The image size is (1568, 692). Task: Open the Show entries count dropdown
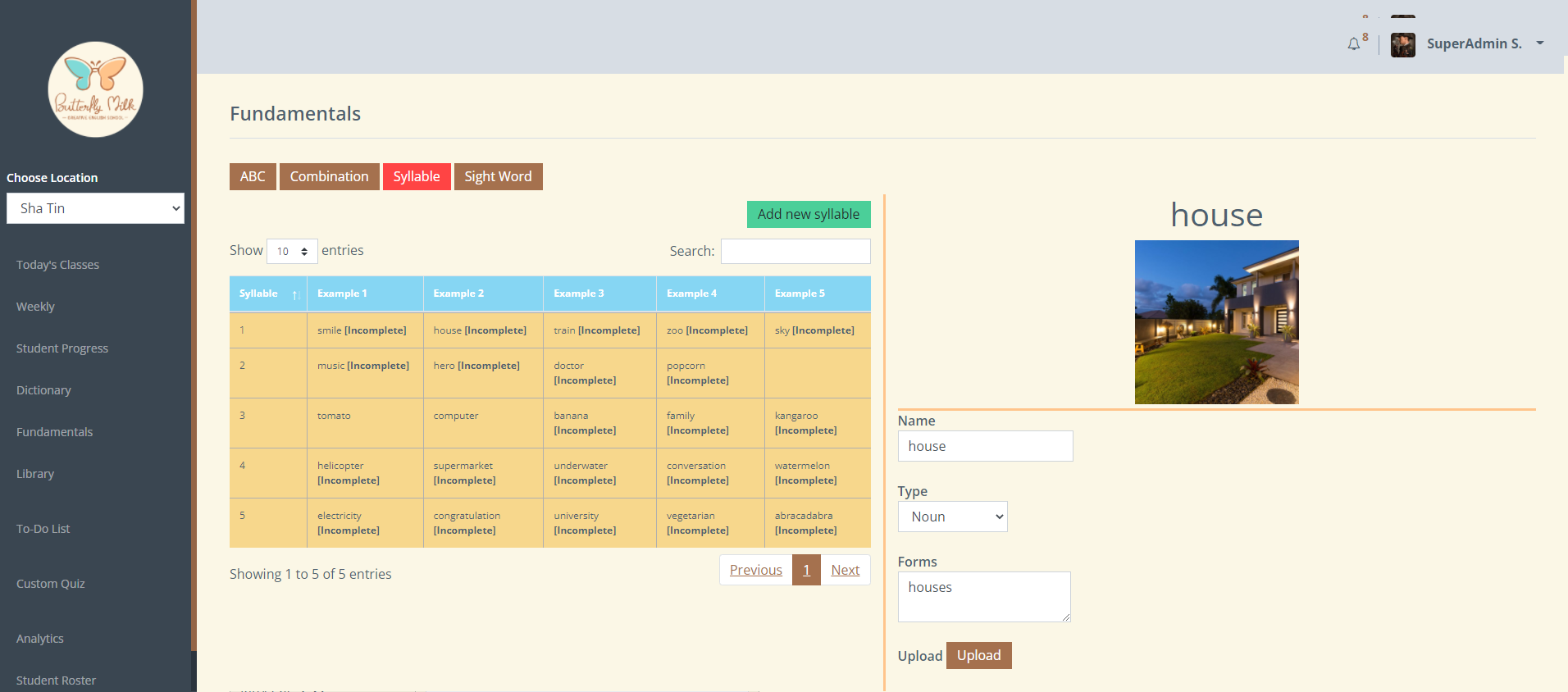point(292,251)
